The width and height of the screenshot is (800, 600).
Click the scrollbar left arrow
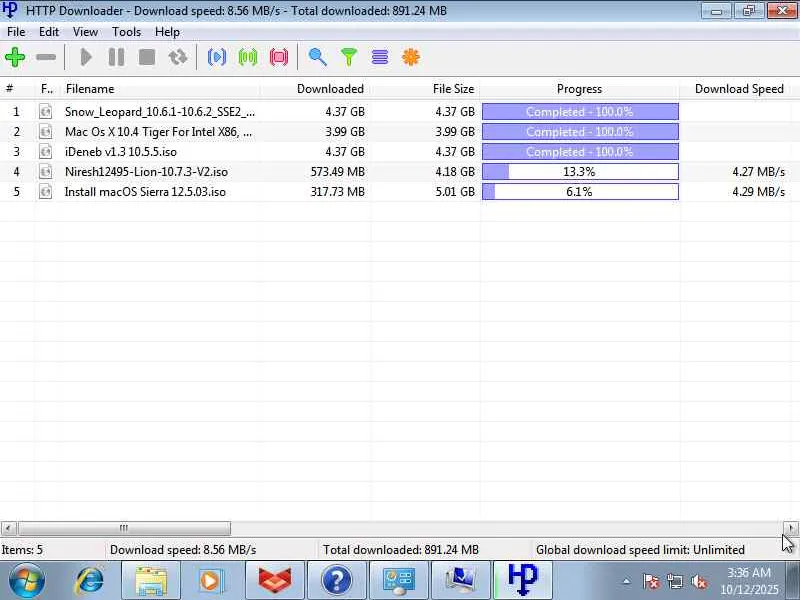point(9,528)
